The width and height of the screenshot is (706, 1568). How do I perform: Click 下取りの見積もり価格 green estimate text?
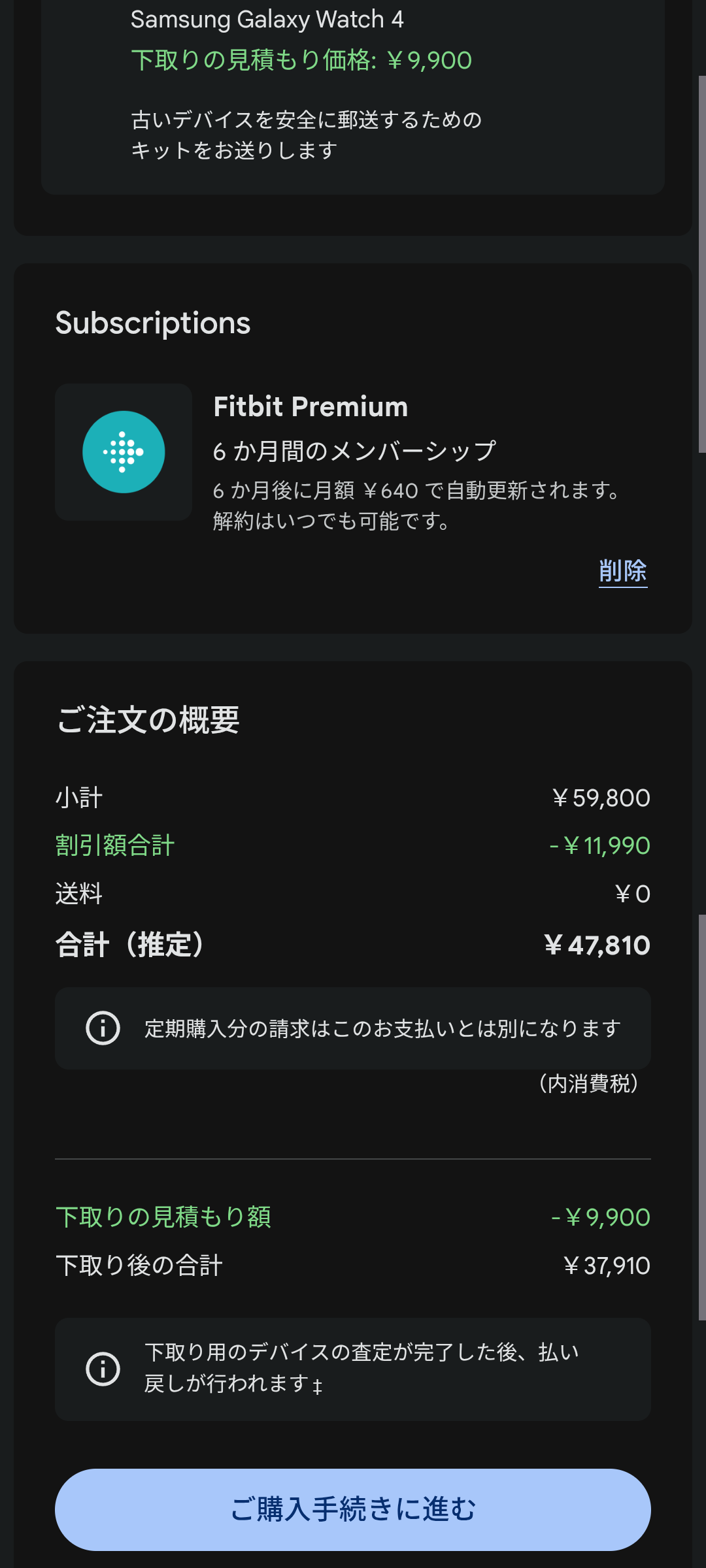pos(301,60)
